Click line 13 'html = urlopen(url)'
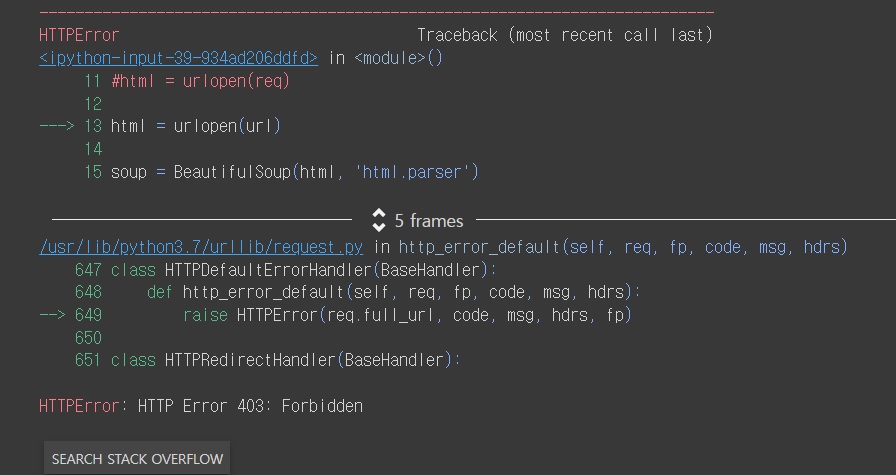 click(195, 126)
